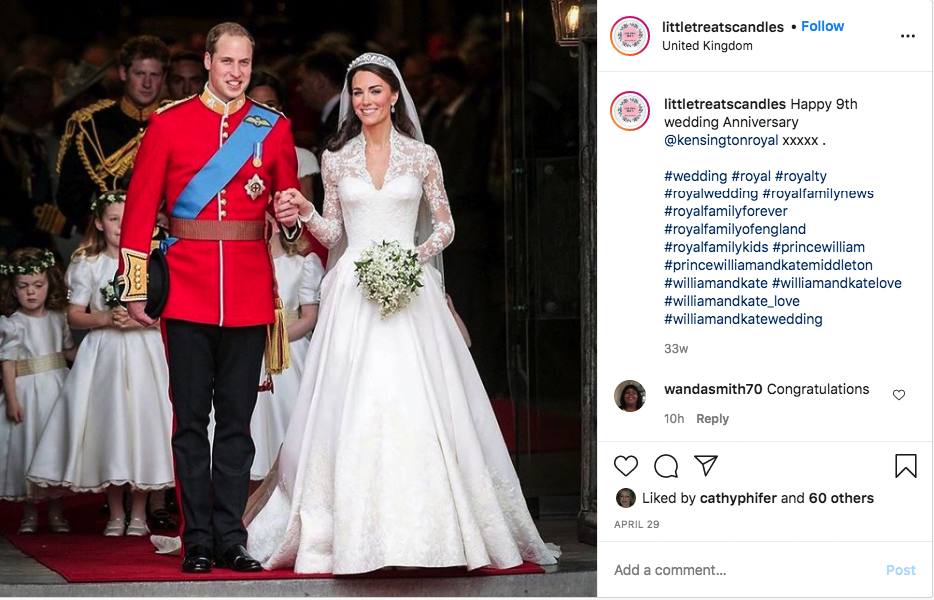This screenshot has width=934, height=600.
Task: Open wandasmith70's profile picture
Action: 630,396
